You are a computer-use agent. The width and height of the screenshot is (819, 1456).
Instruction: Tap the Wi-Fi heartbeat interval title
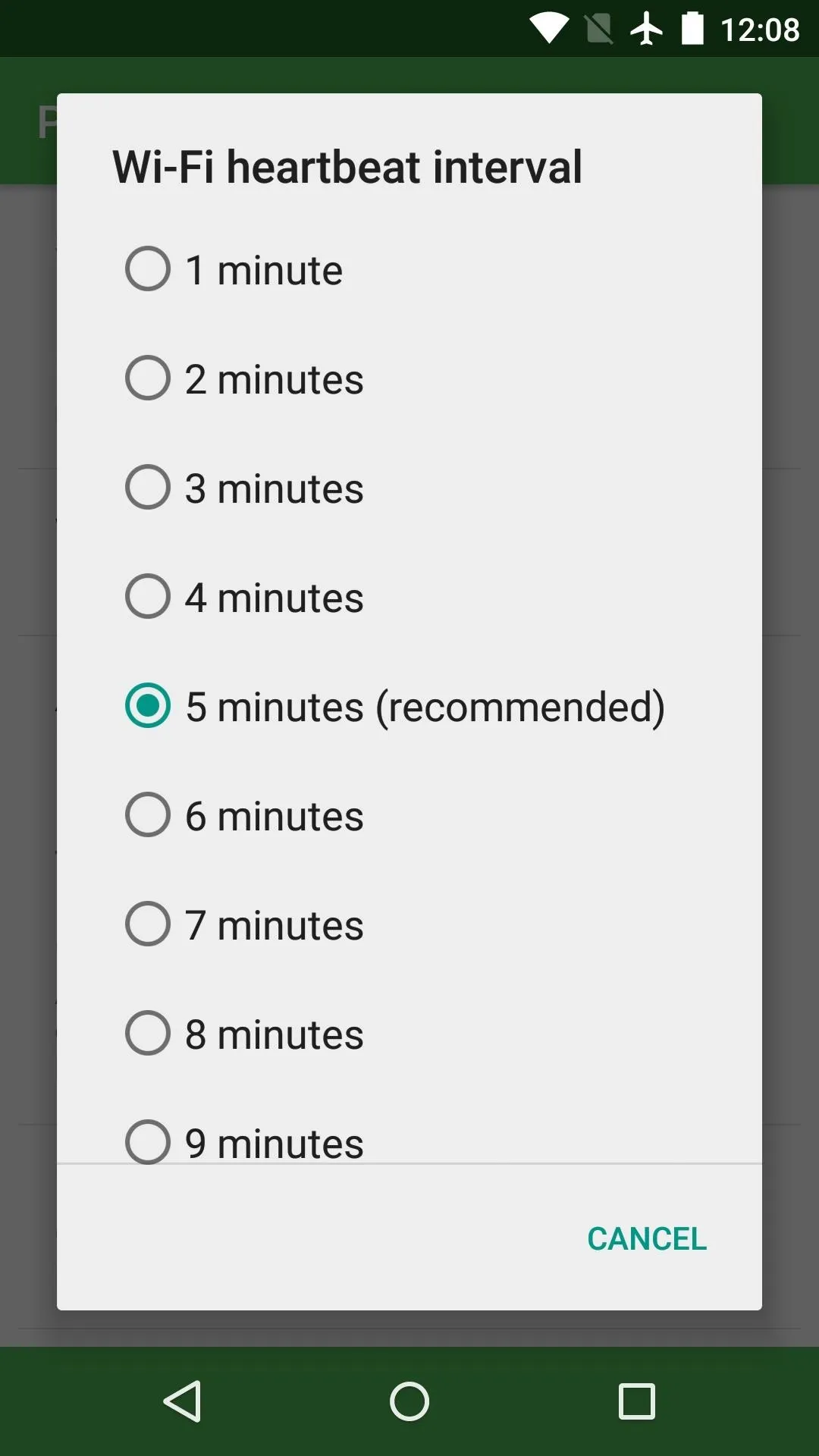tap(347, 167)
